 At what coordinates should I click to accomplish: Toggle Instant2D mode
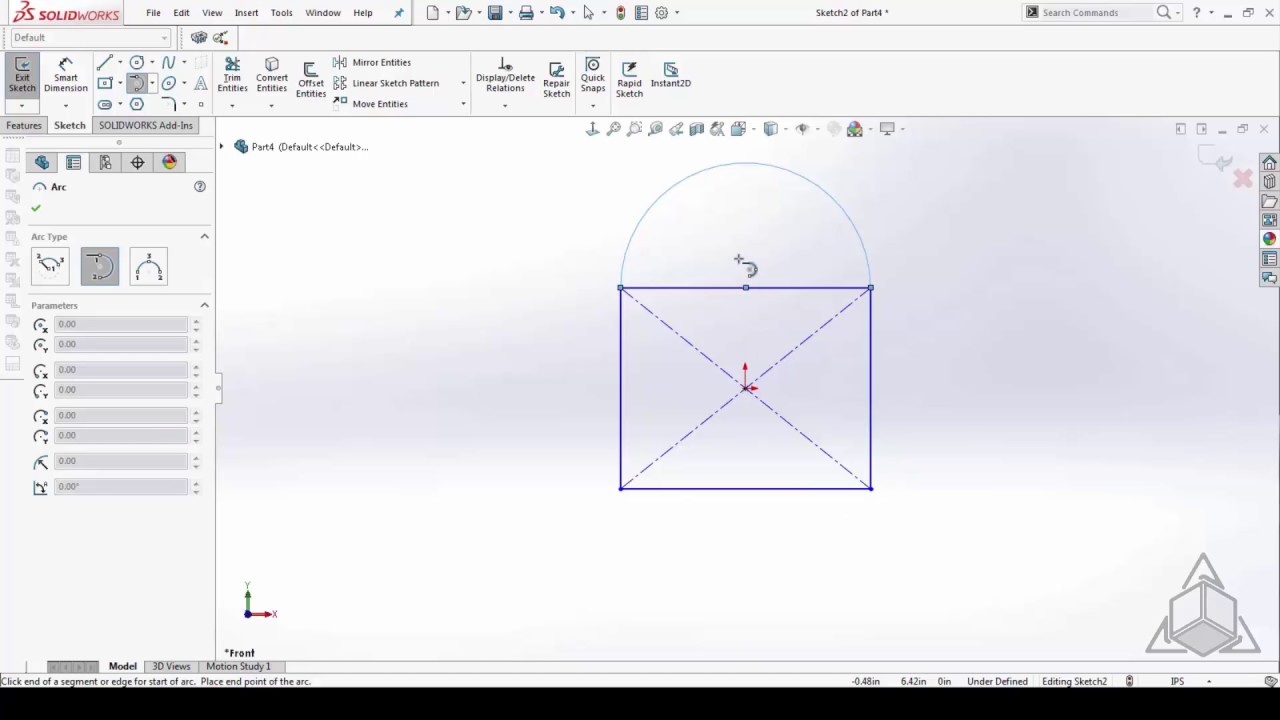pos(670,74)
